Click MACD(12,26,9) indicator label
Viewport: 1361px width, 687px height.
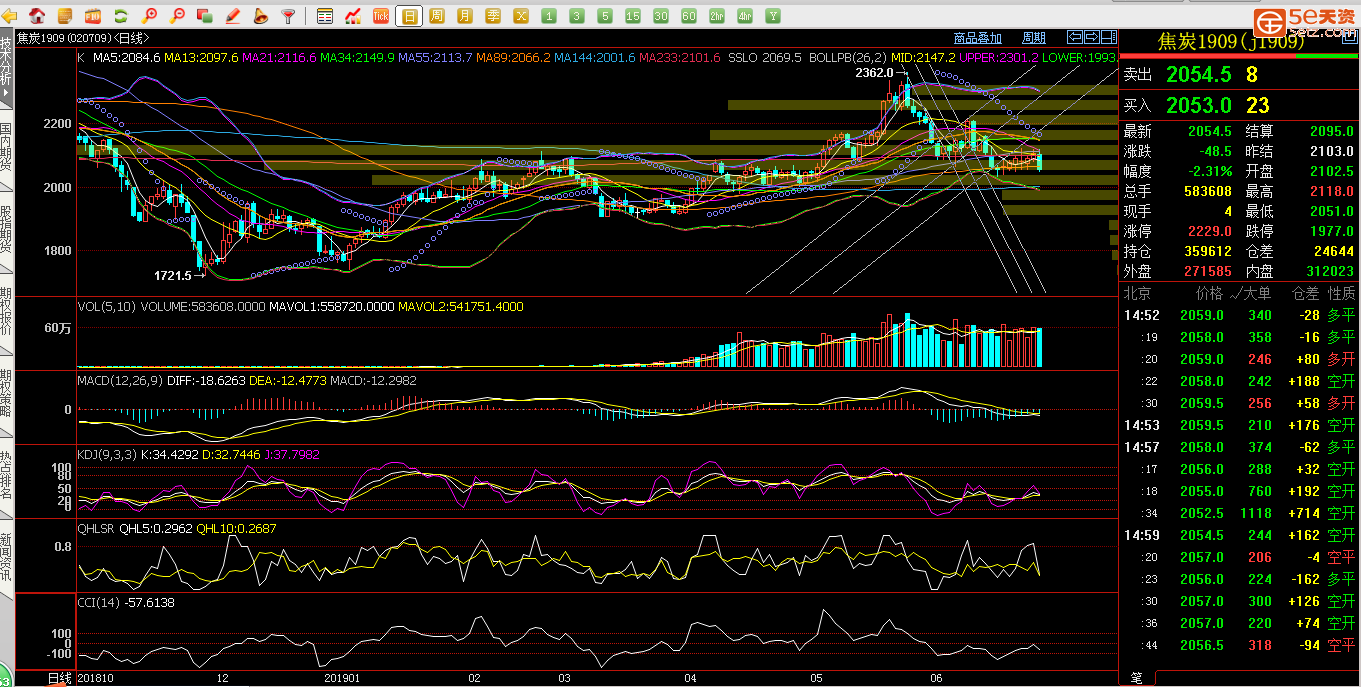[119, 380]
